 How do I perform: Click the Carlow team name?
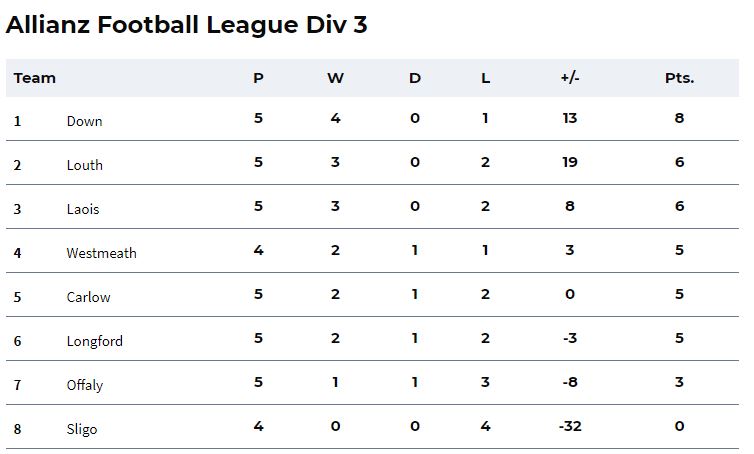click(x=88, y=297)
